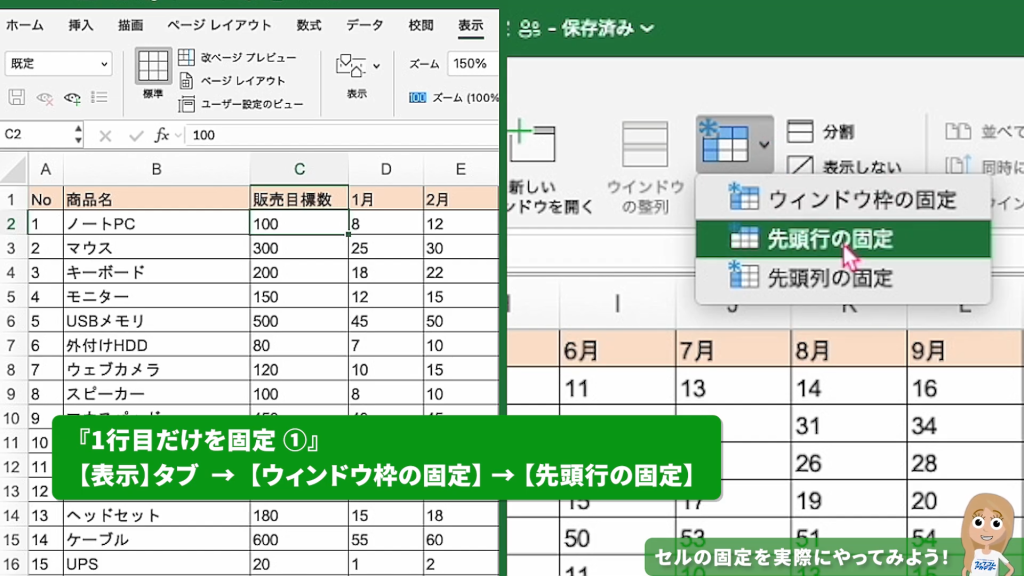Click the add sheet view eye icon
The height and width of the screenshot is (576, 1024).
72,98
